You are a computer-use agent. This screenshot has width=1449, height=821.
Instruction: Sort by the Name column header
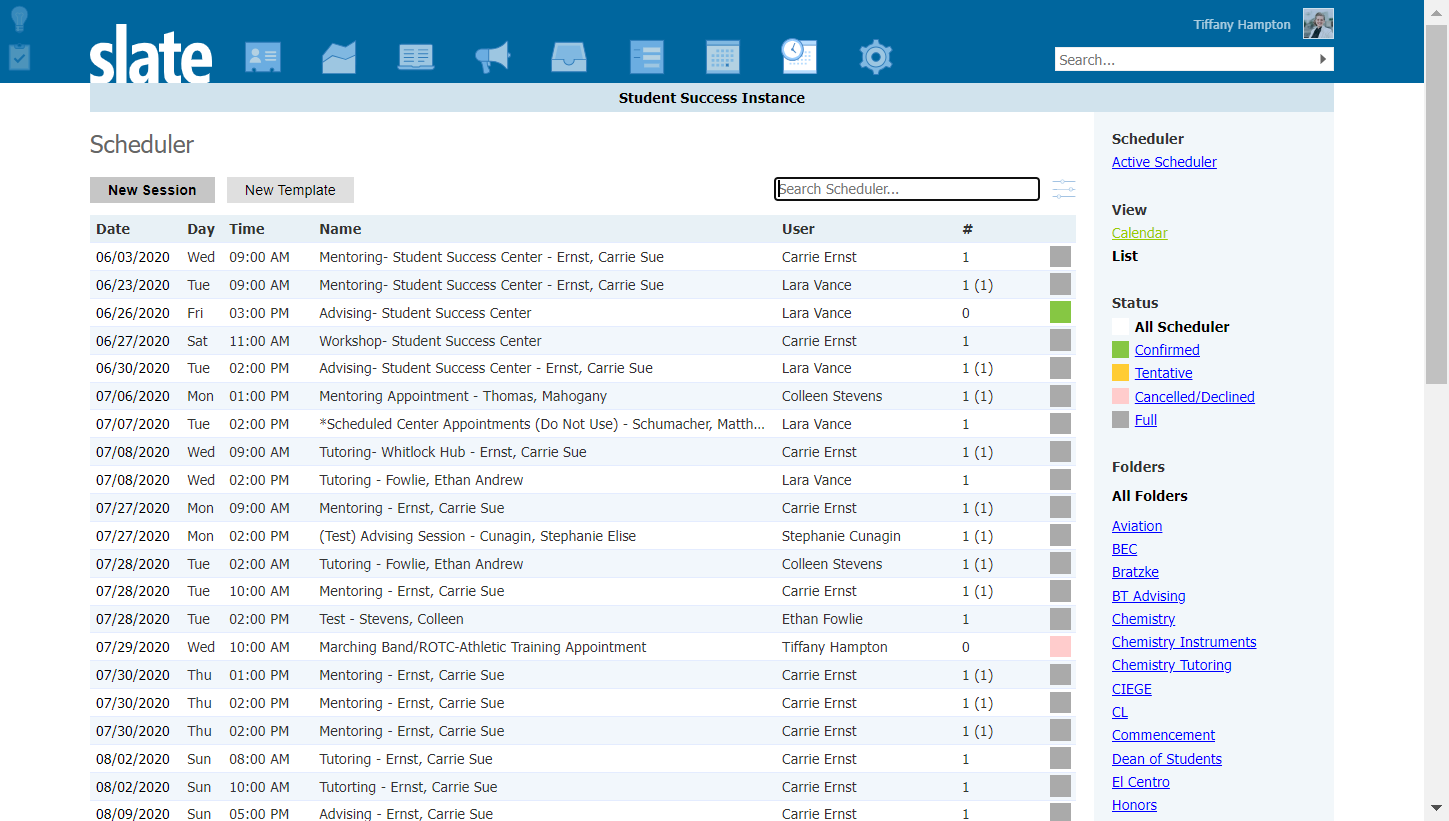click(x=340, y=229)
